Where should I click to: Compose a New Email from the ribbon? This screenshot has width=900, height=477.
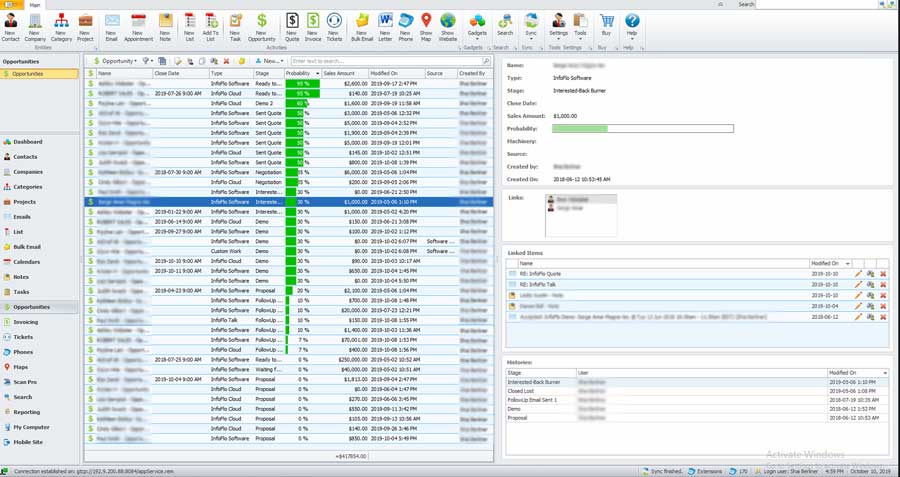coord(111,27)
